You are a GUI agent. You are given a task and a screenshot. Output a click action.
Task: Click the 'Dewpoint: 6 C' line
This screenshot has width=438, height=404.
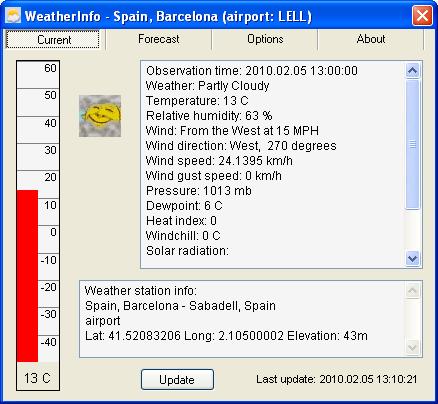tap(184, 206)
